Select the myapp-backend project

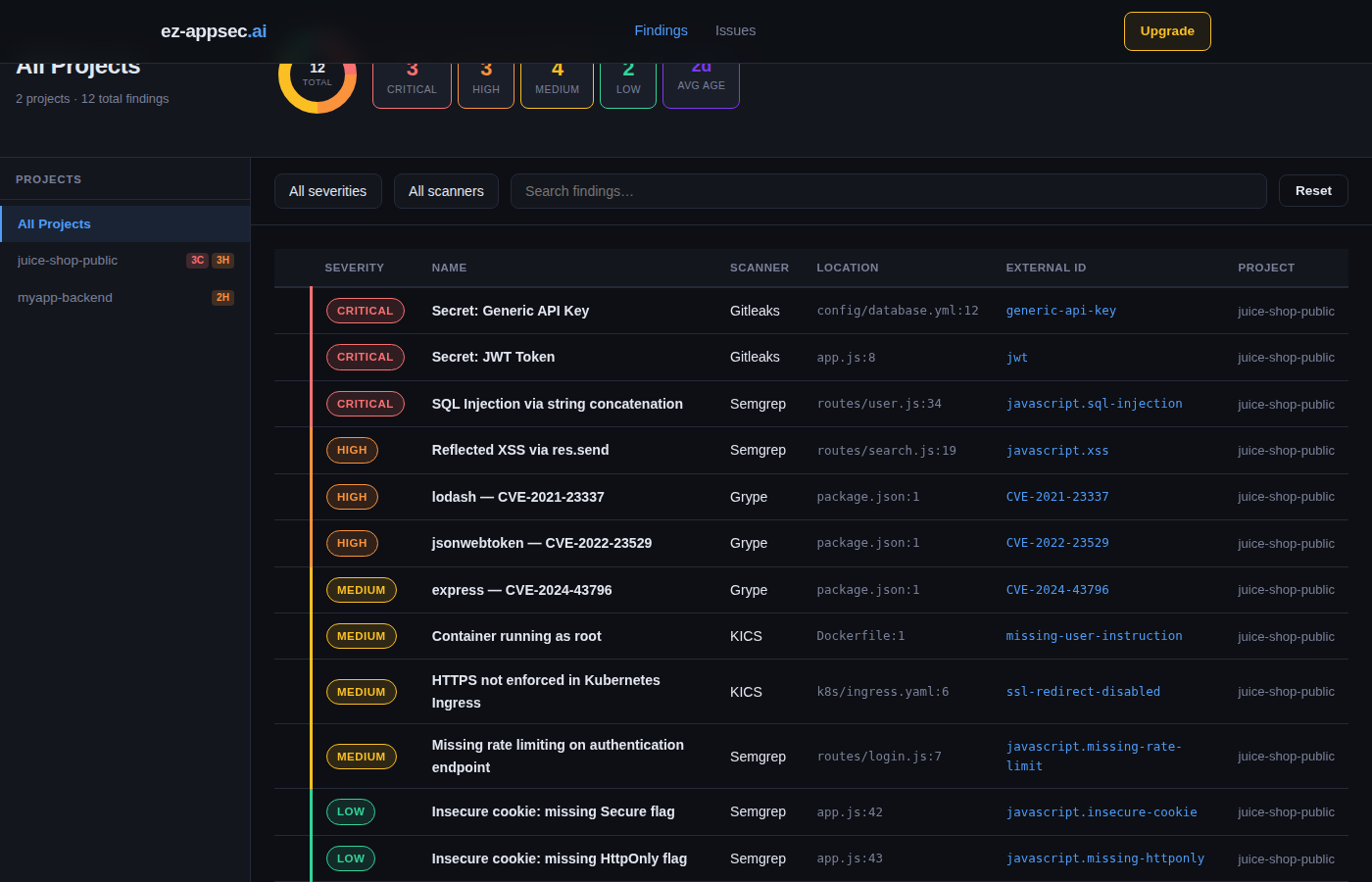coord(65,298)
